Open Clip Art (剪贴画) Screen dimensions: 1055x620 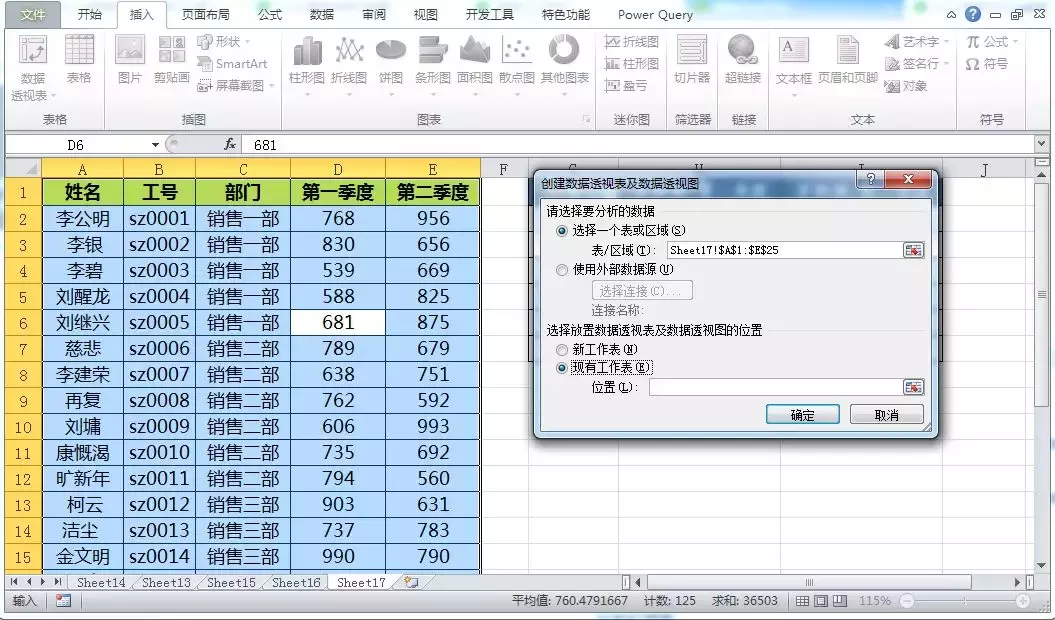click(x=172, y=59)
